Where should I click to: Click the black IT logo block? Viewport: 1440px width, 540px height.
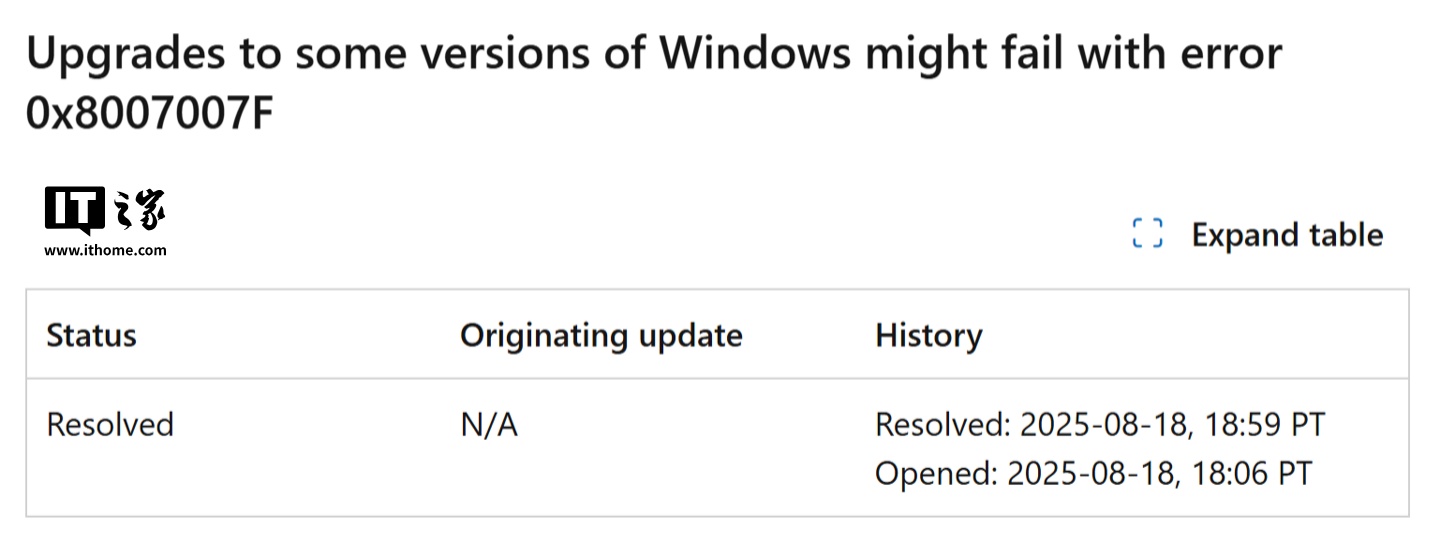[74, 209]
